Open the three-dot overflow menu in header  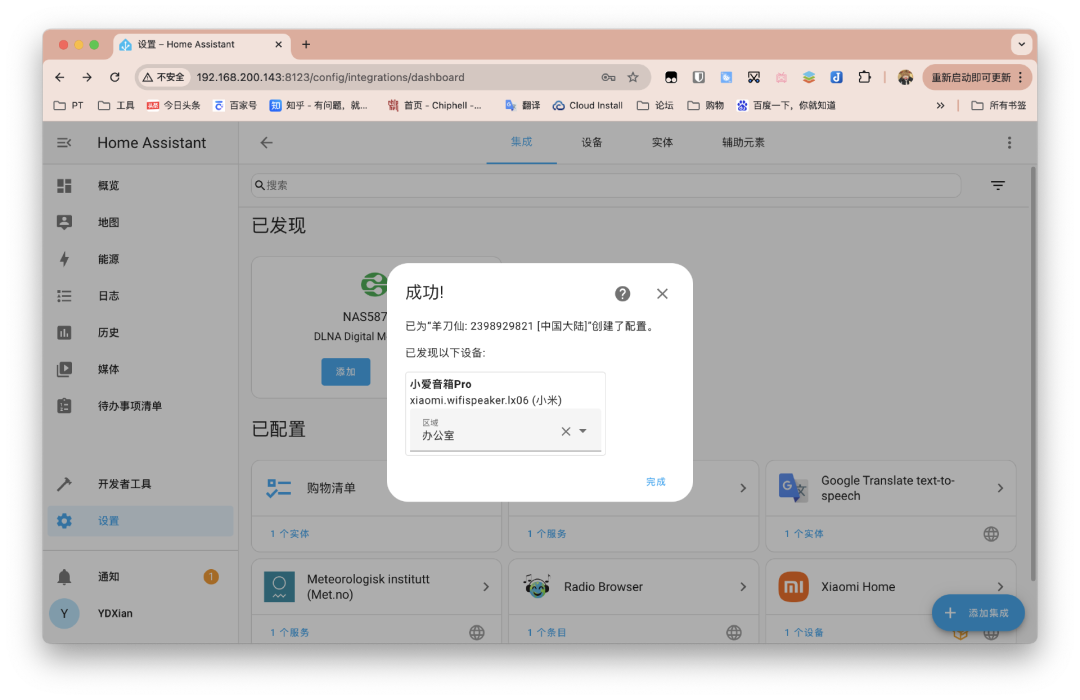(x=1009, y=143)
